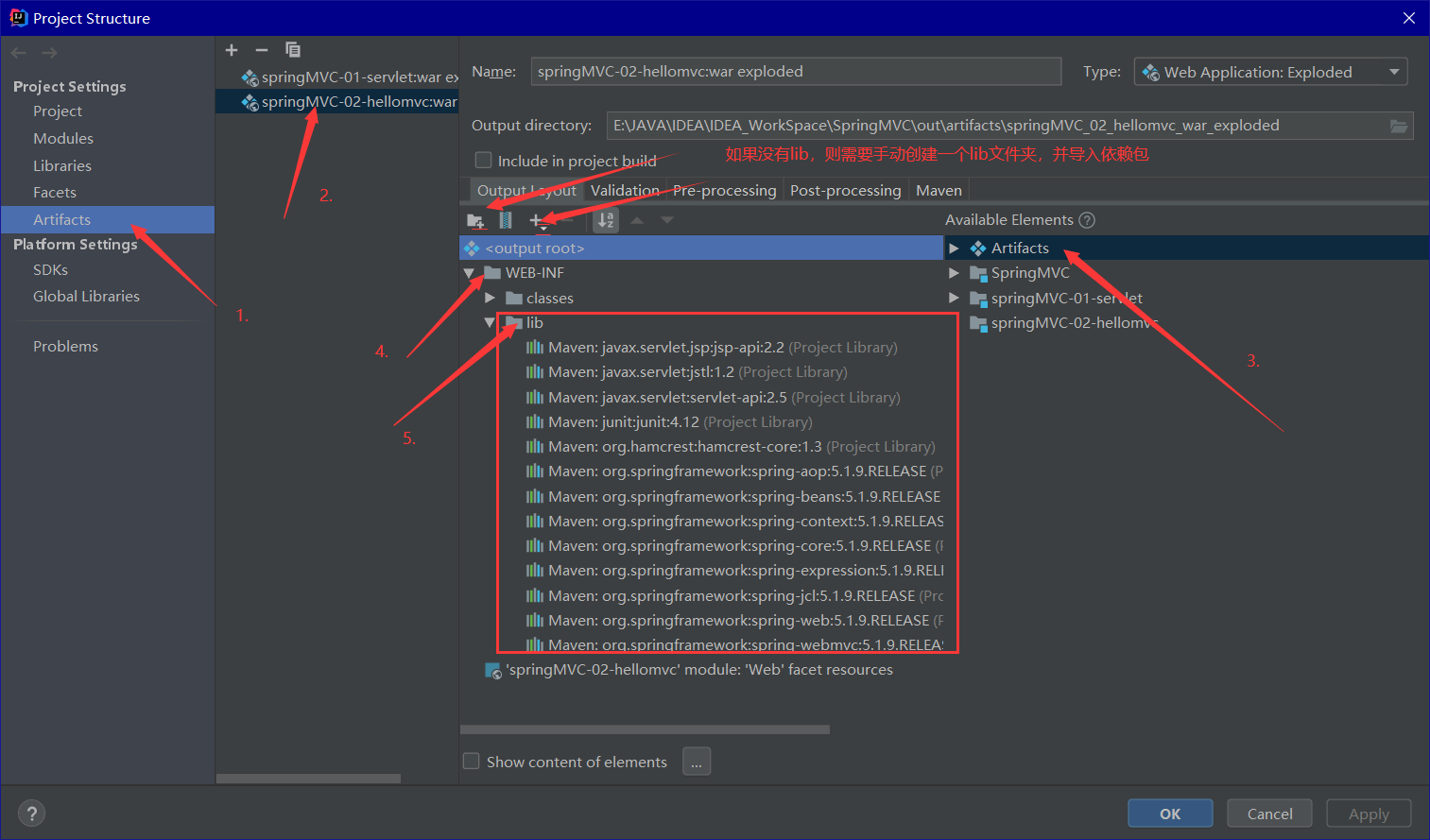
Task: Select spring-core library entry
Action: pos(734,546)
